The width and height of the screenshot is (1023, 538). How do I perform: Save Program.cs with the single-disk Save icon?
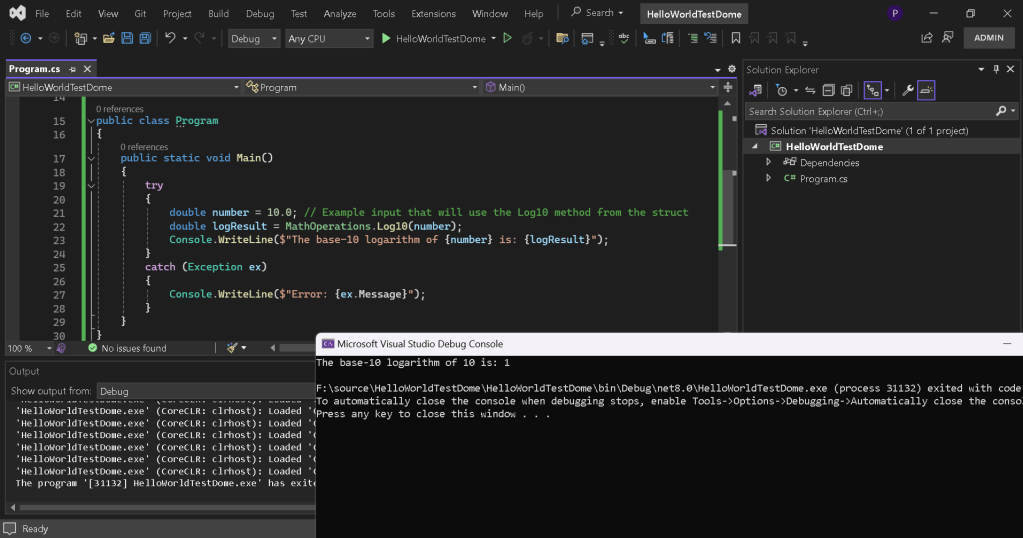[127, 38]
